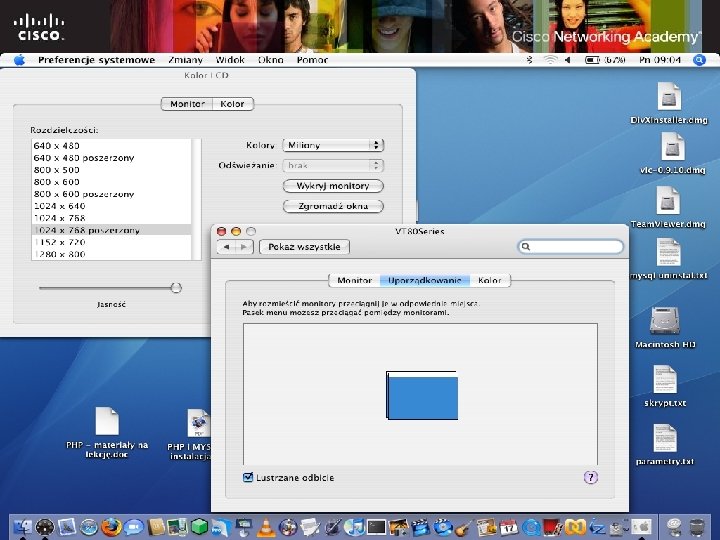Click the Jasność brightness slider
The width and height of the screenshot is (720, 540).
(176, 288)
